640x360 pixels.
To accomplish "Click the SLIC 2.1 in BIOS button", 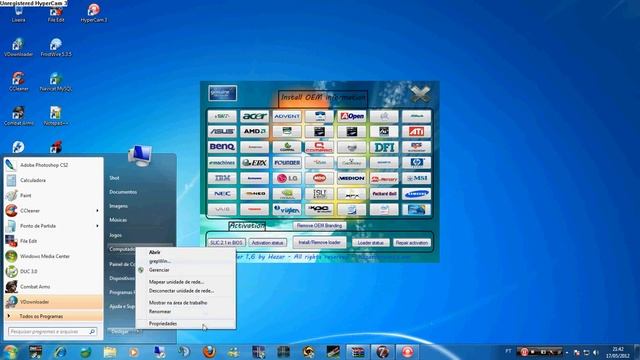I will (226, 242).
